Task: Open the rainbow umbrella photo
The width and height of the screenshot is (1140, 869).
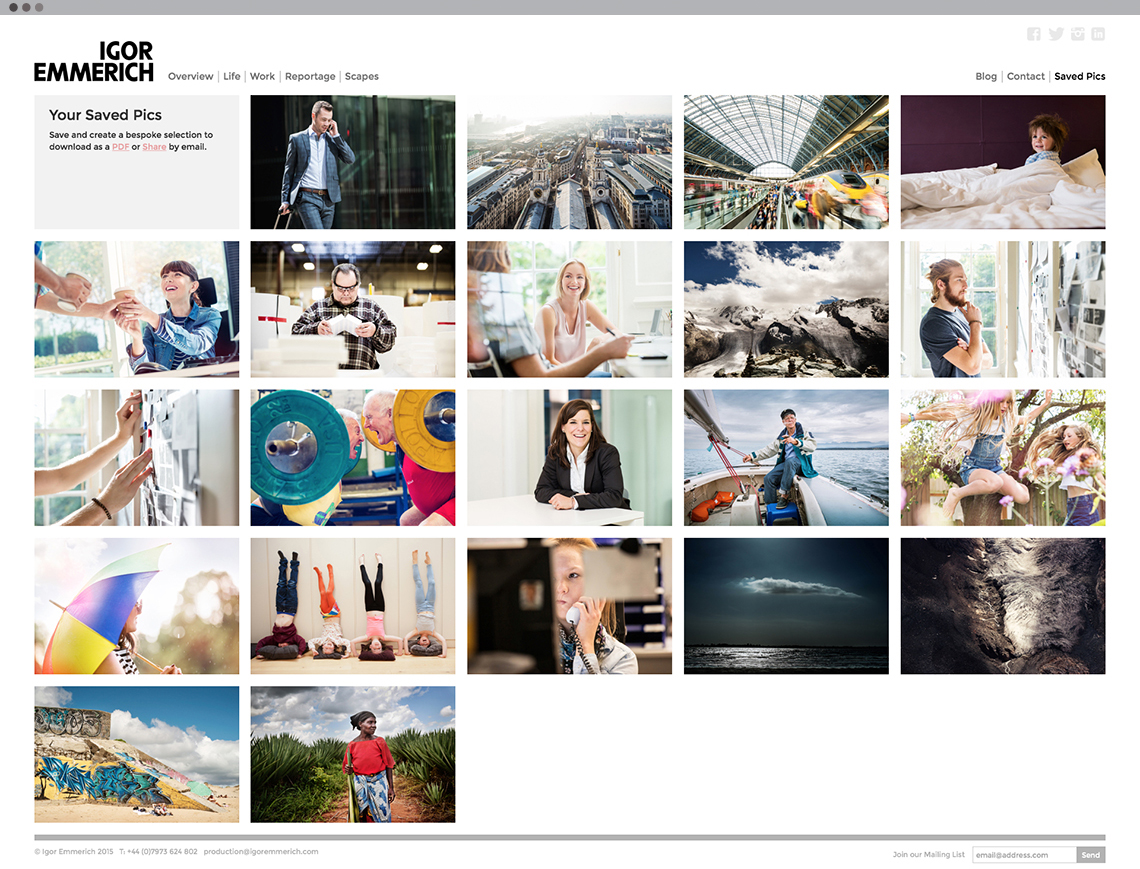Action: (137, 606)
